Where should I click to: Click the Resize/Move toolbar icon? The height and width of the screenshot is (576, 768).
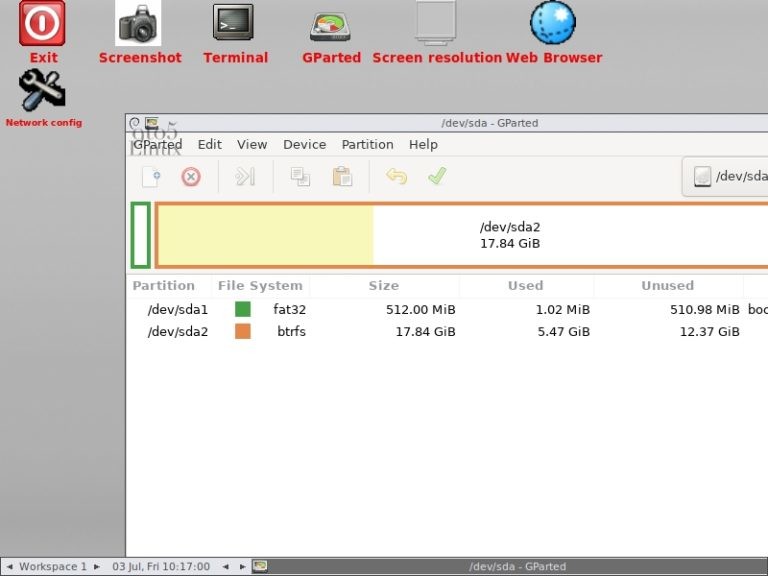click(245, 177)
